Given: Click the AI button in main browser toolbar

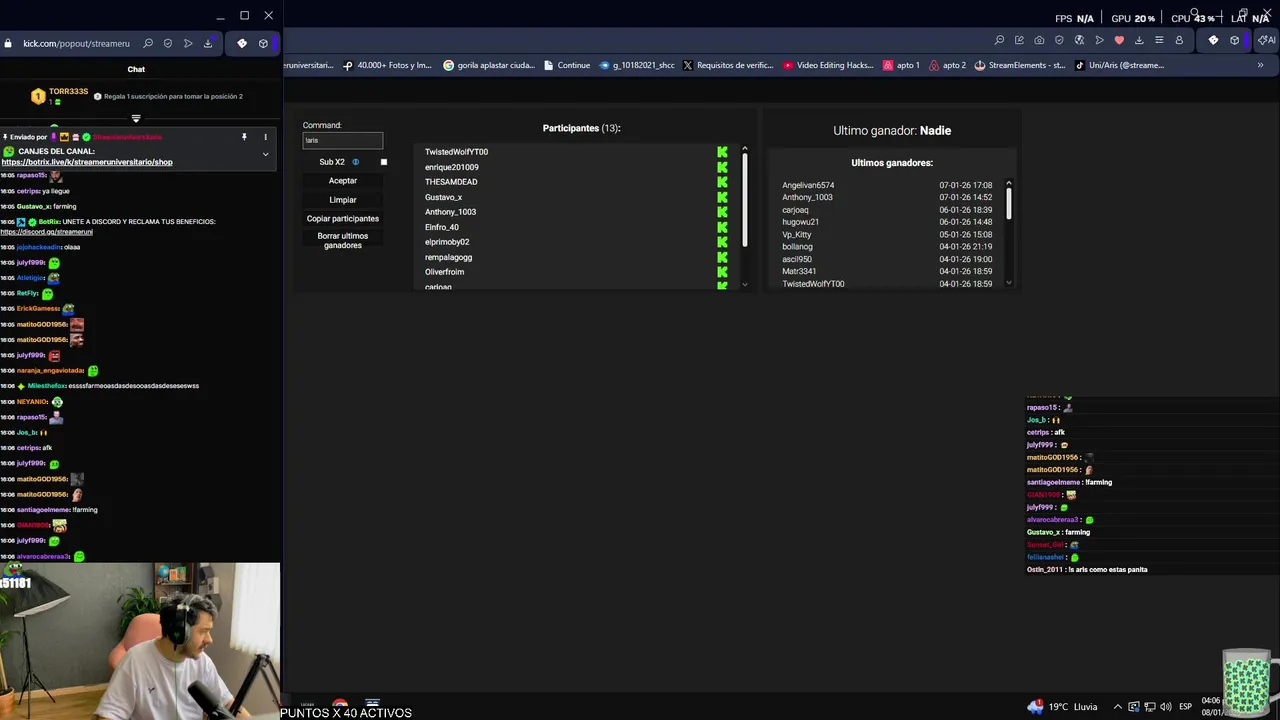Looking at the screenshot, I should tap(1267, 40).
